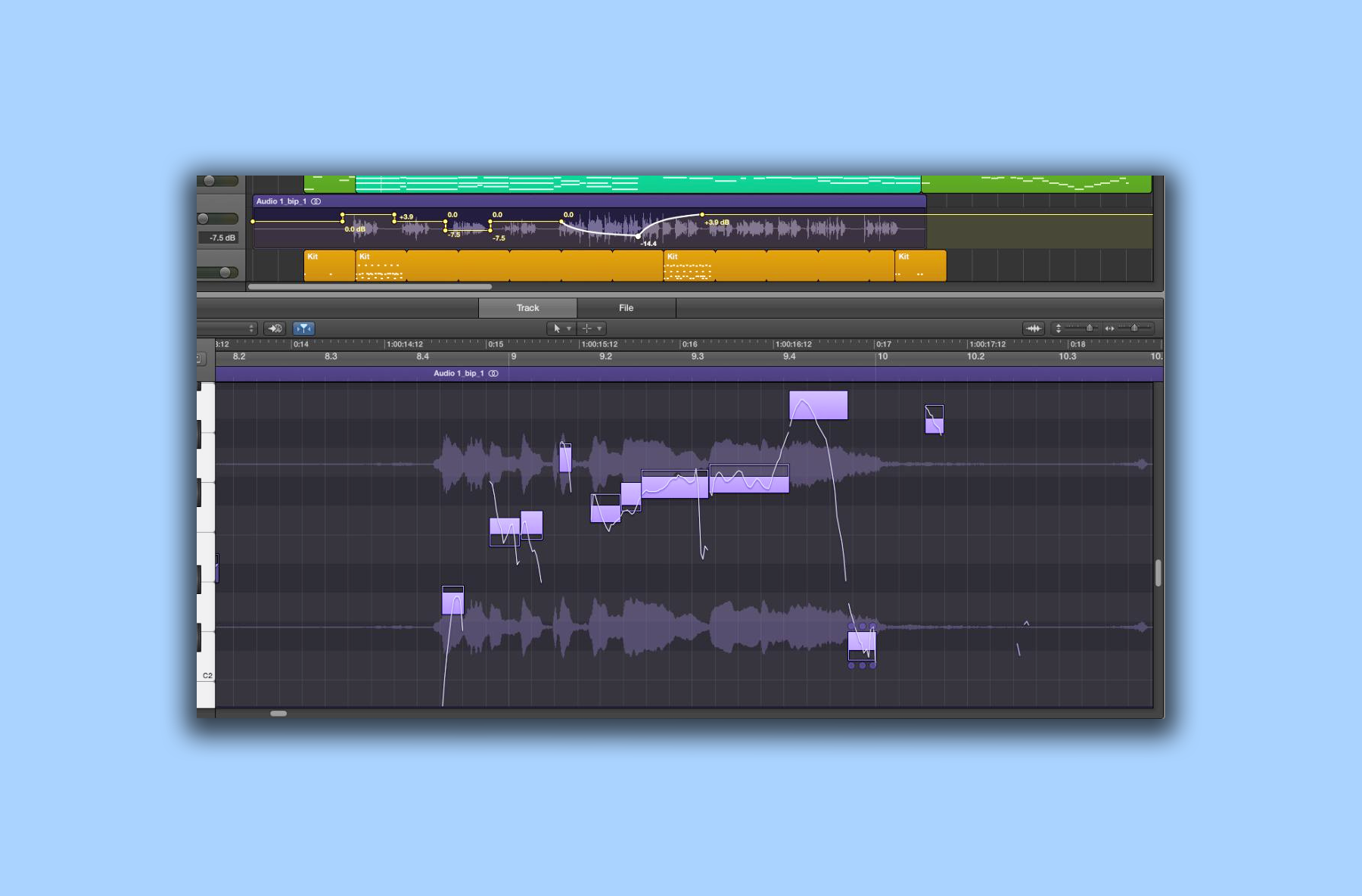1362x896 pixels.
Task: Click the Kit track's volume slider knob
Action: tap(225, 272)
